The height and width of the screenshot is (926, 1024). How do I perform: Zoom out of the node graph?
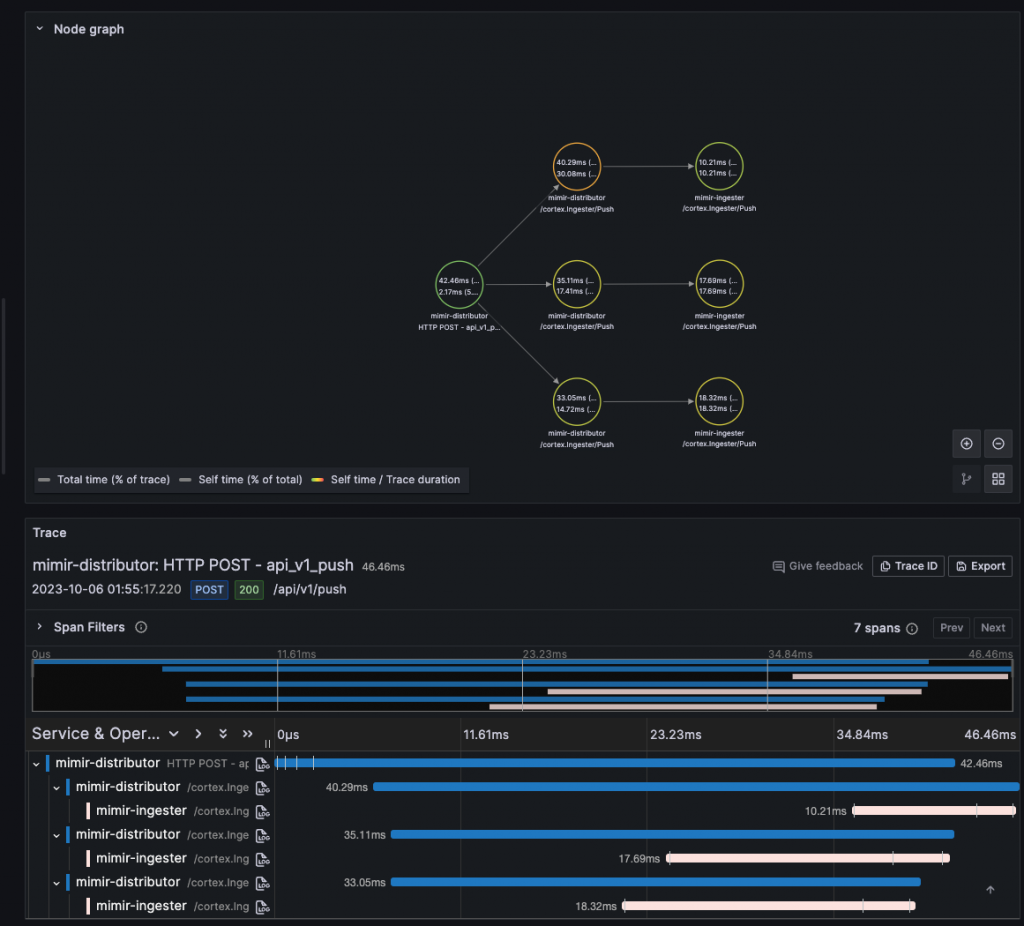pos(998,443)
